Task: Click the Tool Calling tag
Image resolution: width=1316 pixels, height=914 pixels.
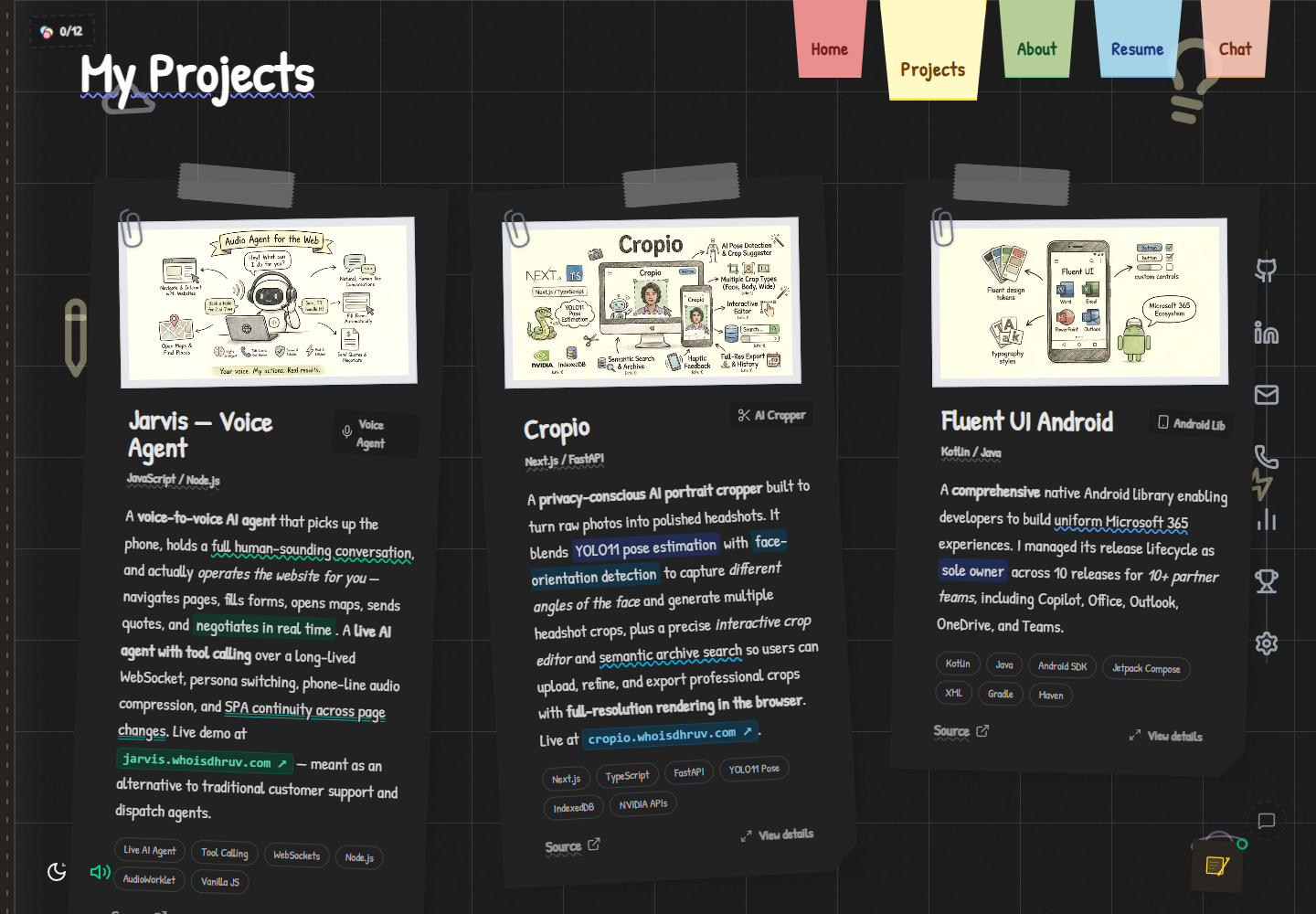Action: [x=225, y=853]
